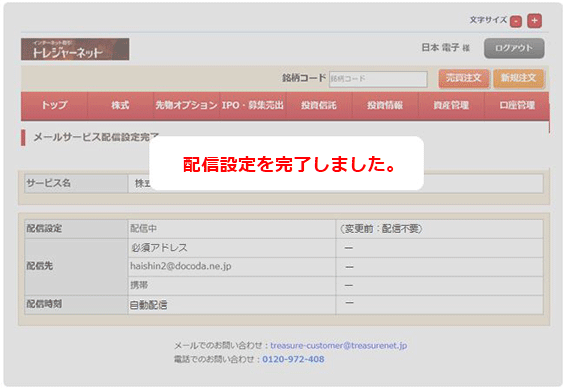567x391 pixels.
Task: Click the 文字サイズ label
Action: tap(488, 20)
